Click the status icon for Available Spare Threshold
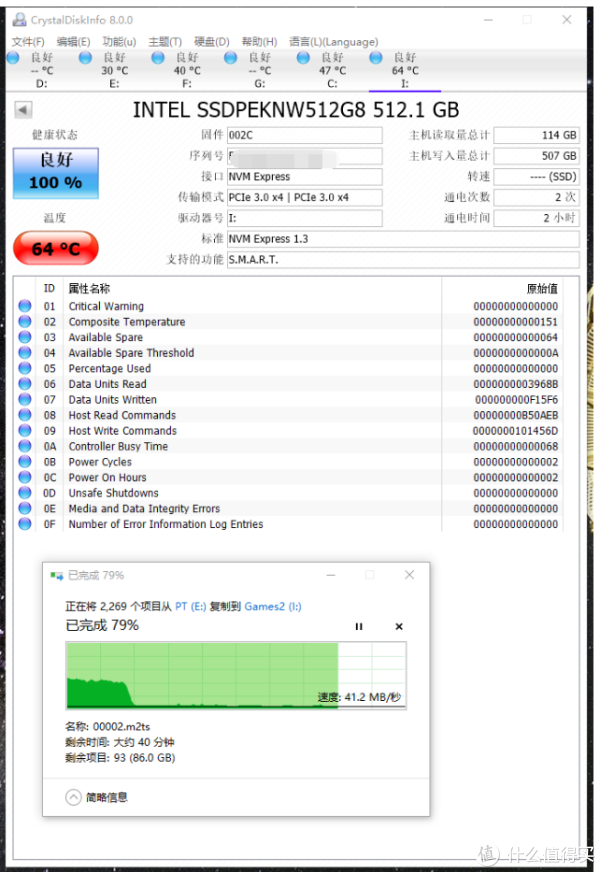The width and height of the screenshot is (600, 872). 25,353
